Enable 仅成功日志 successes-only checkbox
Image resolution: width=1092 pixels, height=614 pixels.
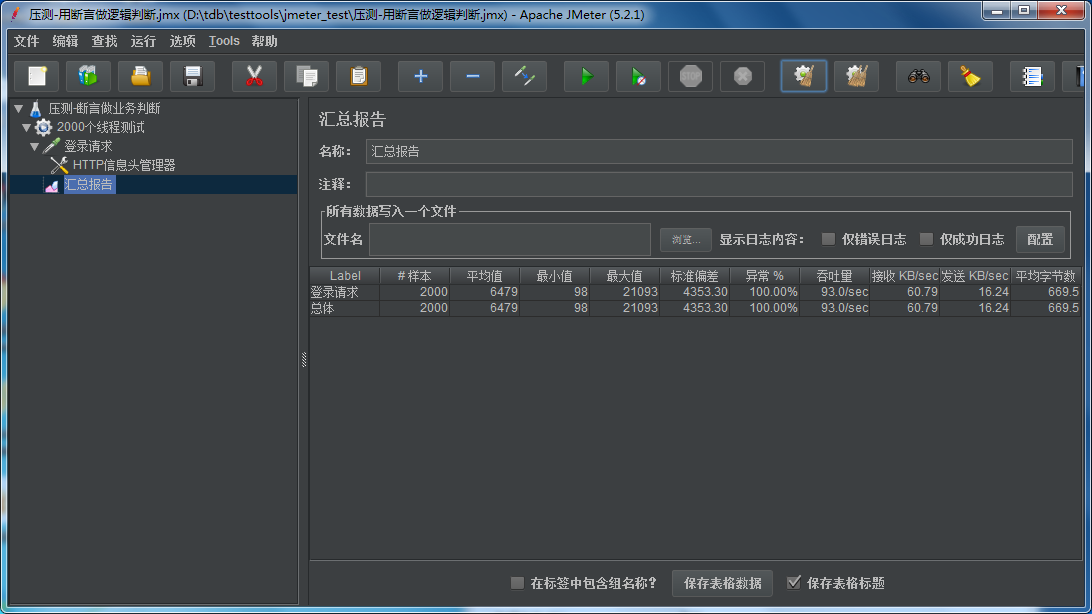pyautogui.click(x=926, y=239)
